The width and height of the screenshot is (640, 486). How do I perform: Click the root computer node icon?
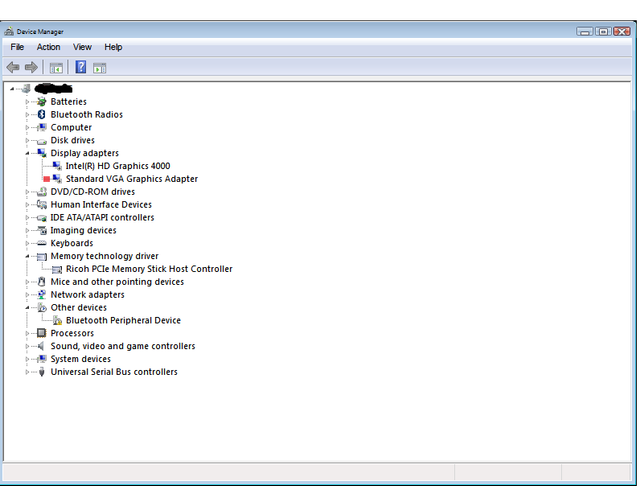[x=26, y=89]
